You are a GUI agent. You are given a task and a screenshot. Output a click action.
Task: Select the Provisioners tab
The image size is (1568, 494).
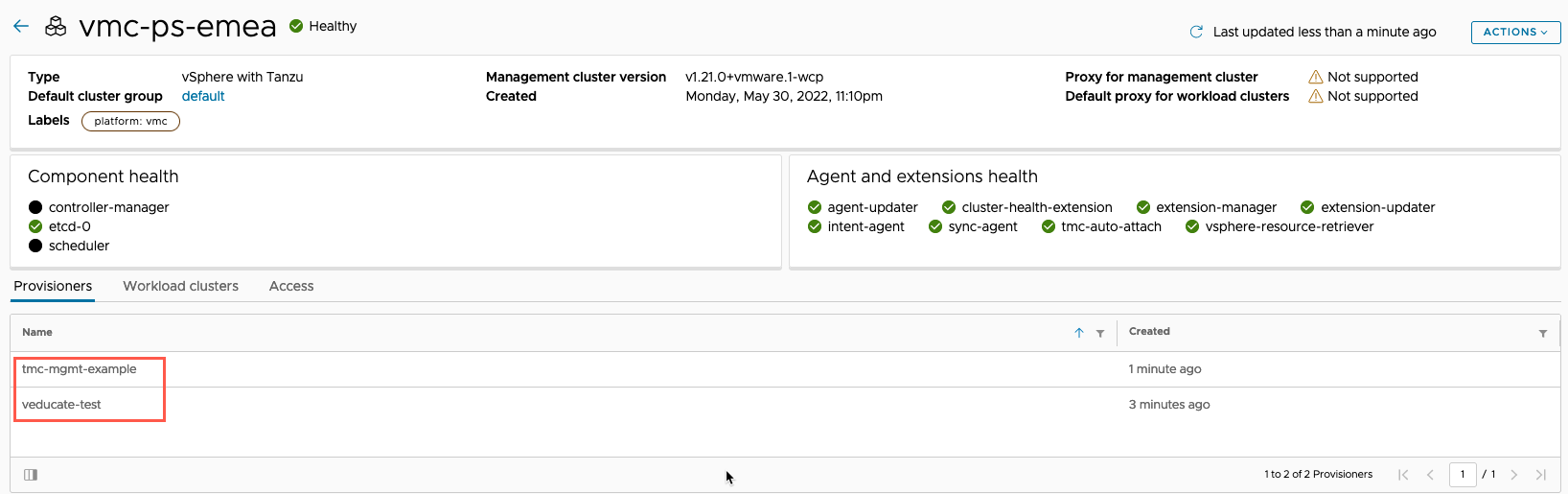(x=53, y=286)
